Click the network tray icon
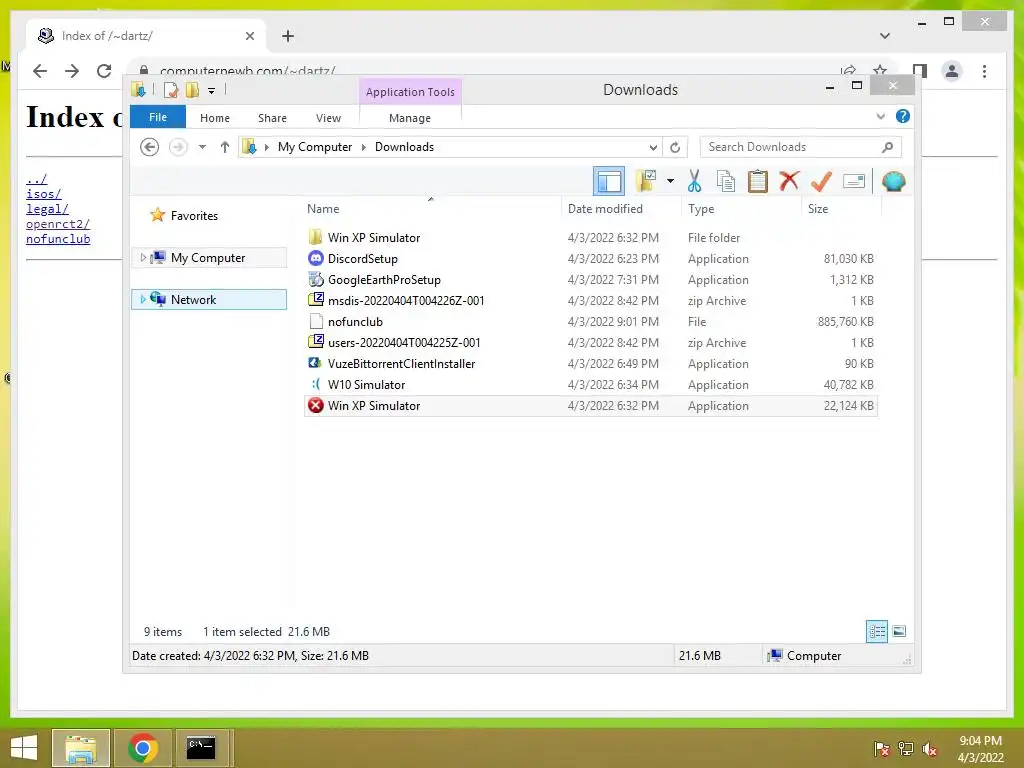Screen dimensions: 1024x768 click(906, 749)
